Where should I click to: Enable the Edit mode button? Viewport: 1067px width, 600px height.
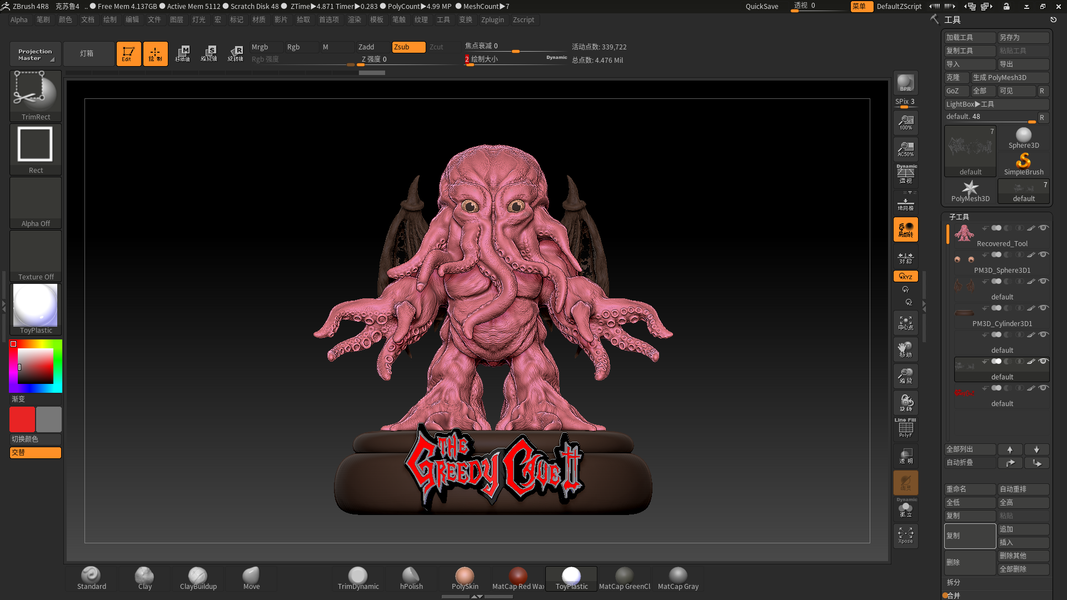point(129,54)
